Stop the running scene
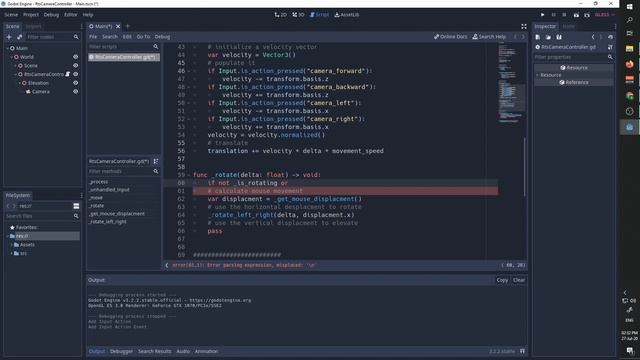Image resolution: width=640 pixels, height=360 pixels. 564,15
